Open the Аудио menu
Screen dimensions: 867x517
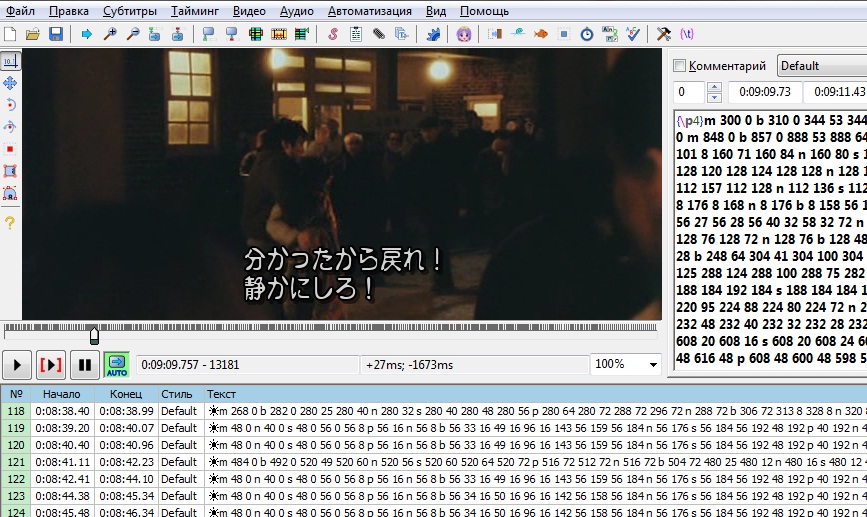296,11
